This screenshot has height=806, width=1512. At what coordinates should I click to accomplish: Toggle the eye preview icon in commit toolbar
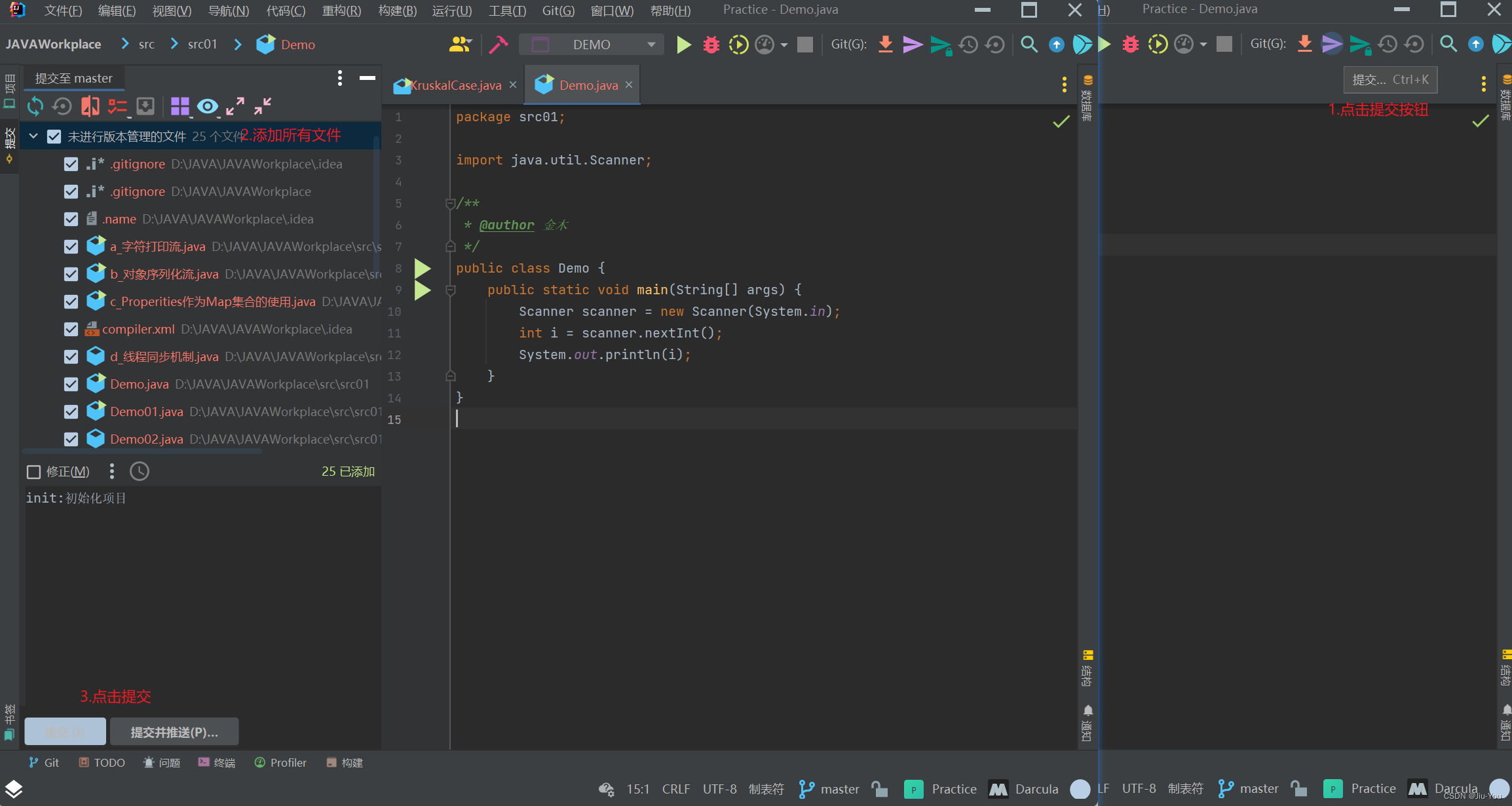[208, 106]
